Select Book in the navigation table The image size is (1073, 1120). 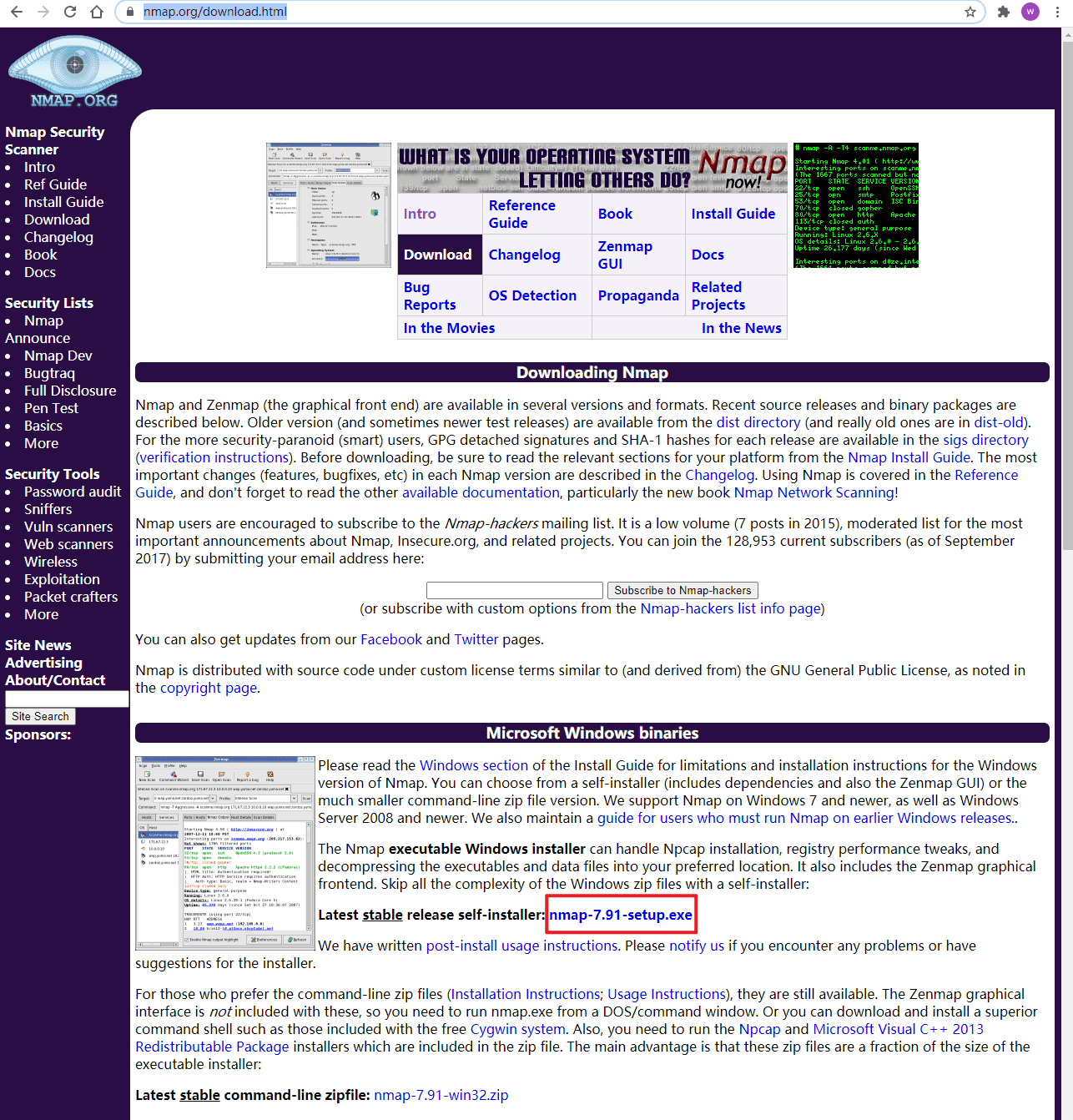coord(615,214)
